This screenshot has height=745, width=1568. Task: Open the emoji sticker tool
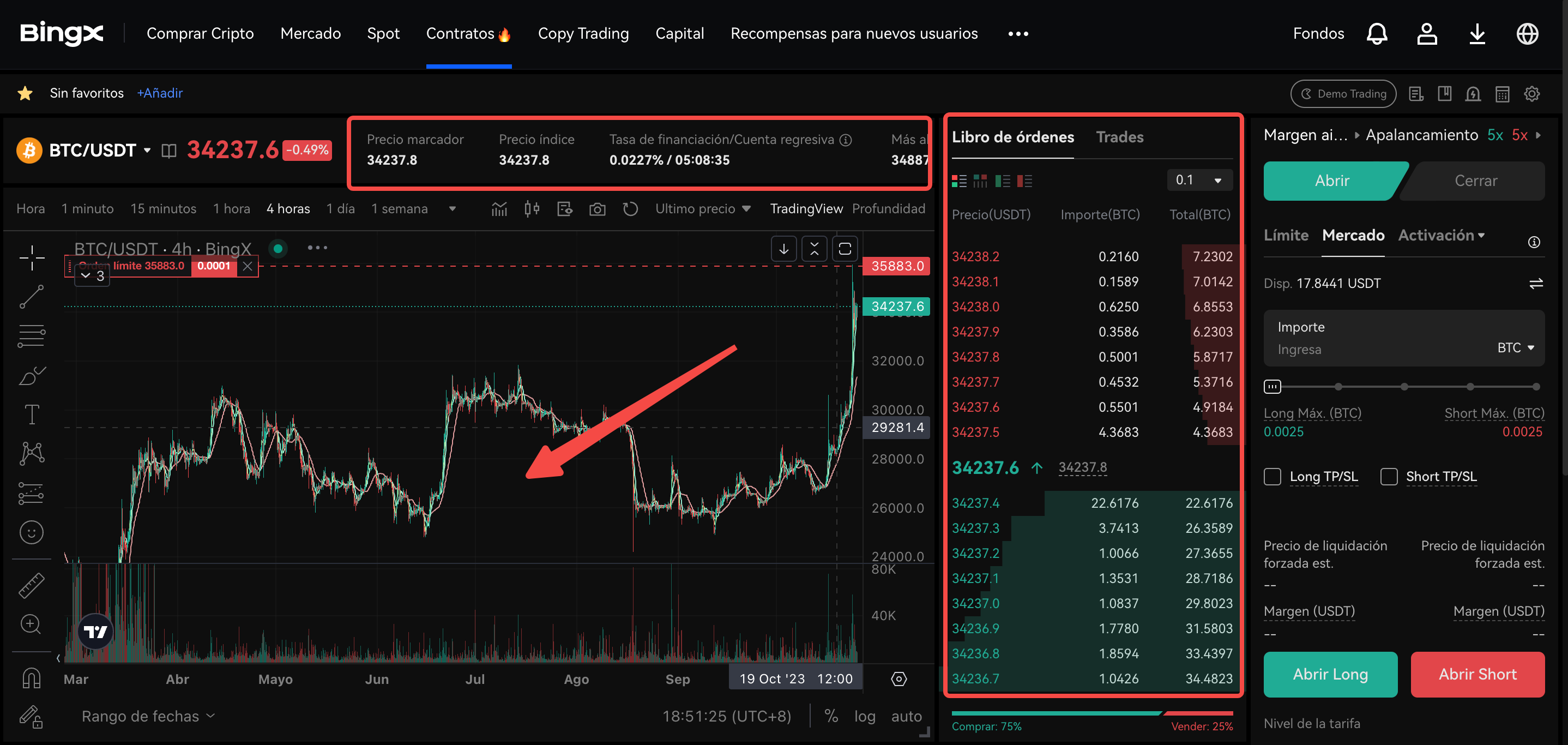click(x=32, y=532)
